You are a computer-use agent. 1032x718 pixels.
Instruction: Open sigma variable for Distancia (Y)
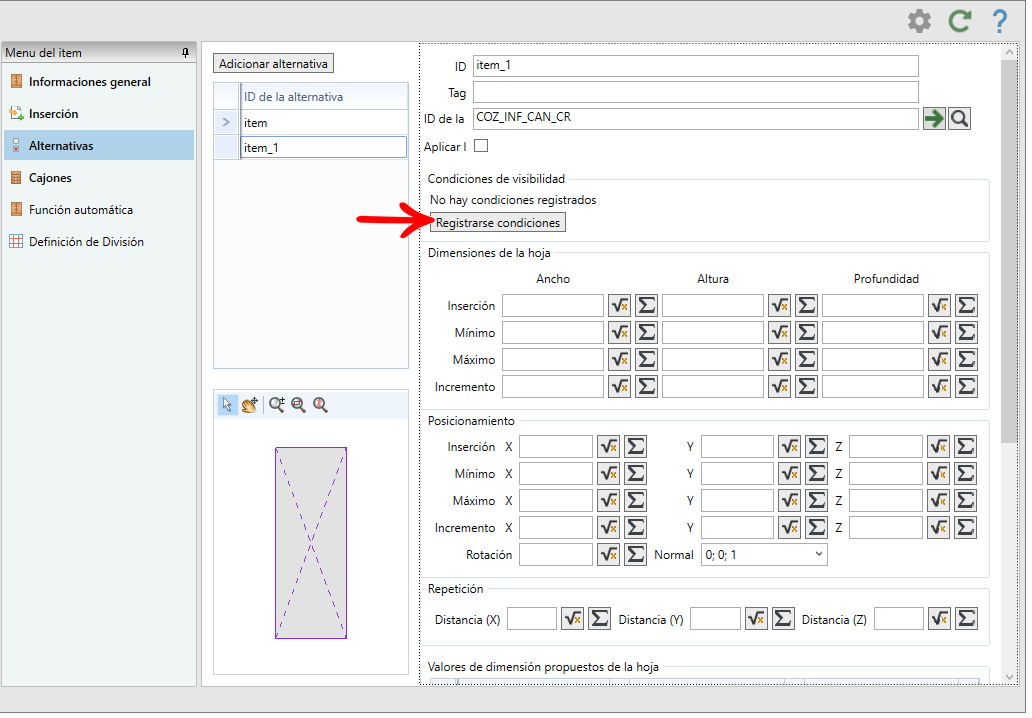coord(783,619)
